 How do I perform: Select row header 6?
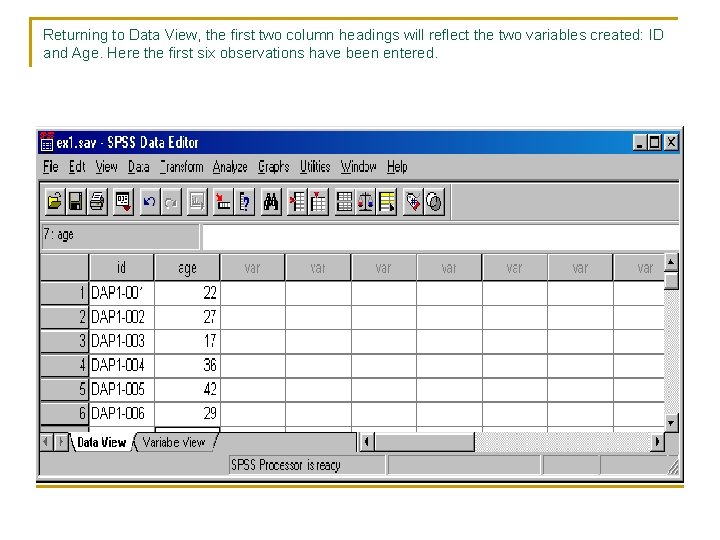[64, 413]
